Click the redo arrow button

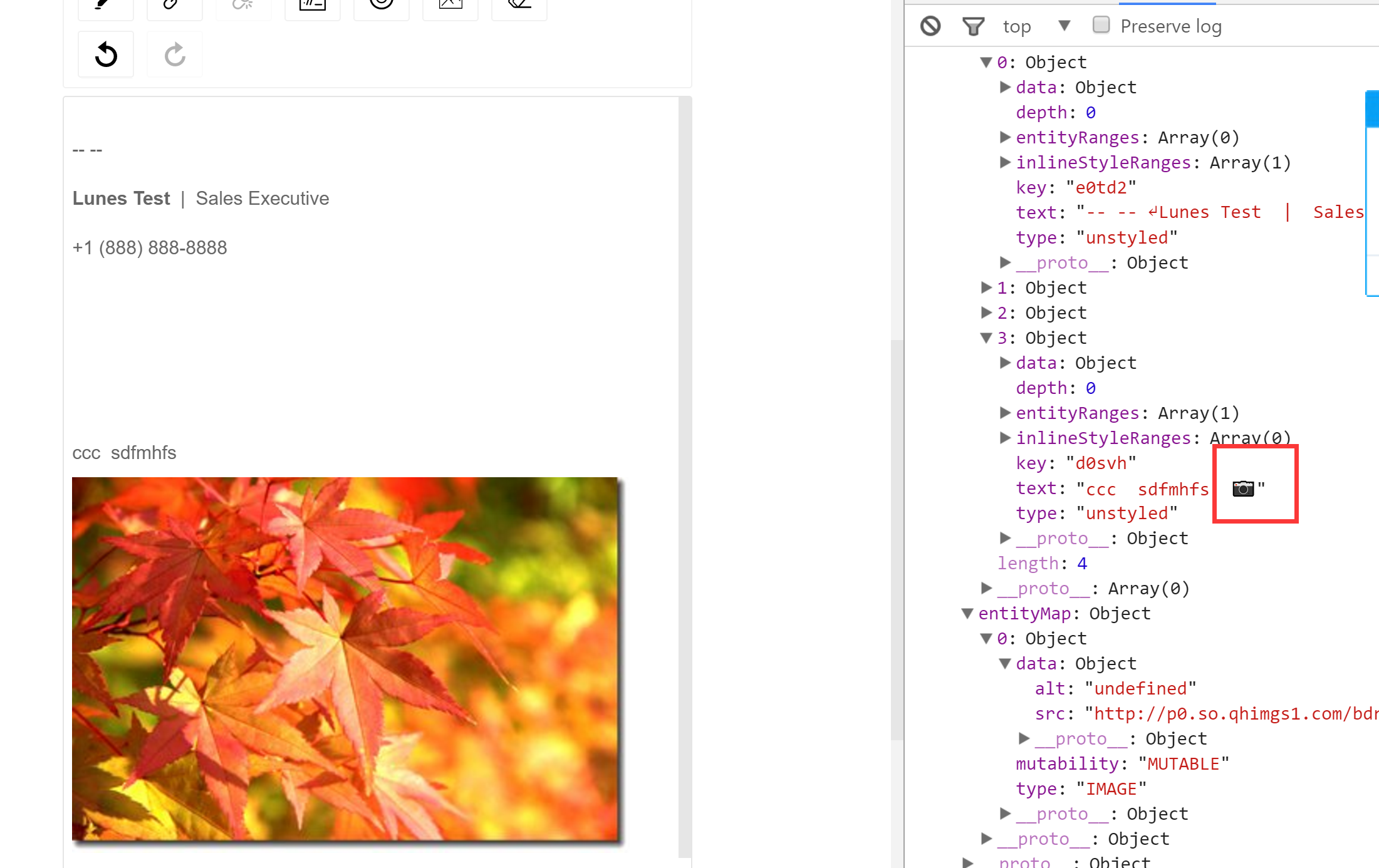[x=175, y=54]
